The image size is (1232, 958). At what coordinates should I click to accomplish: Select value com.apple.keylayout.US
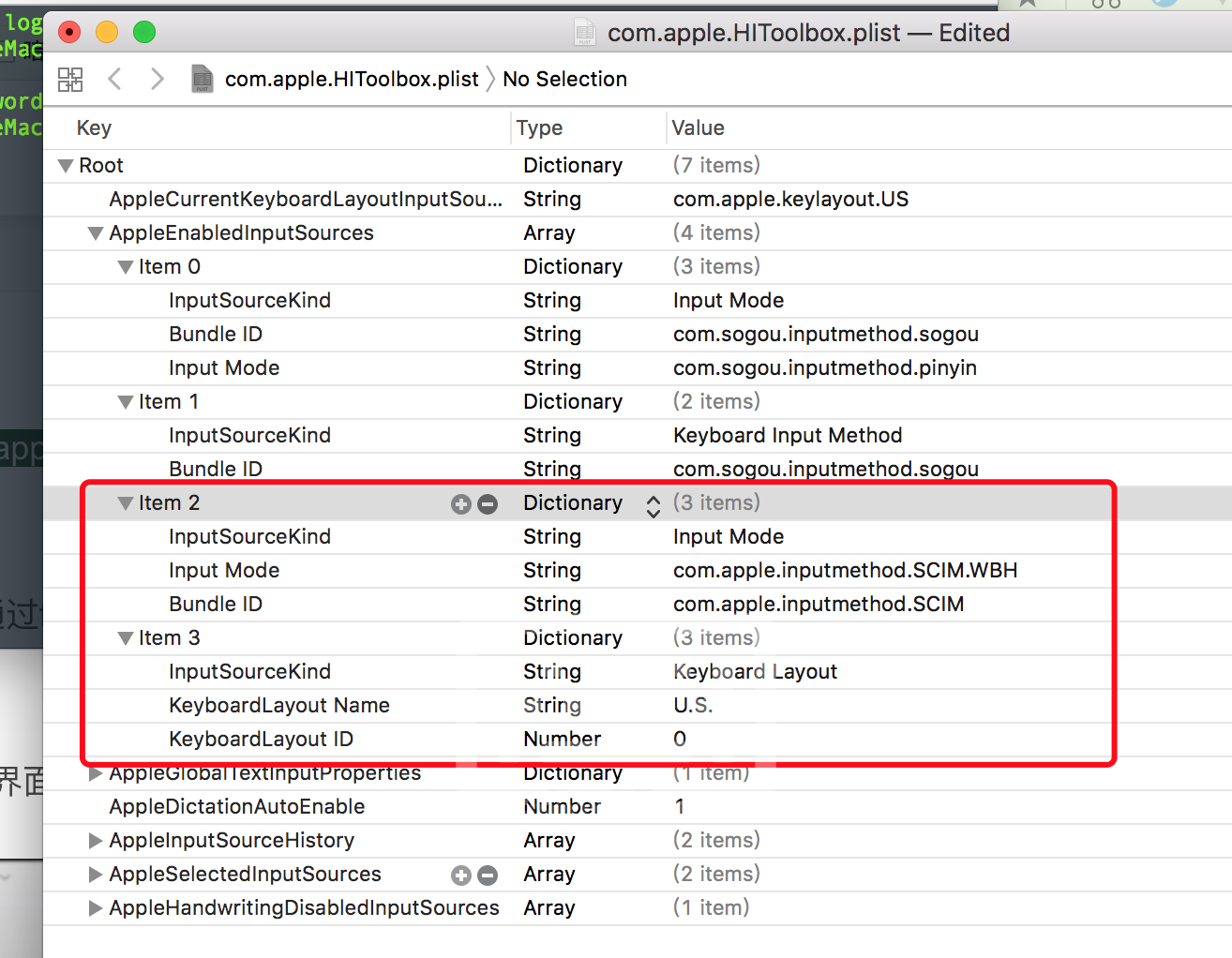791,199
